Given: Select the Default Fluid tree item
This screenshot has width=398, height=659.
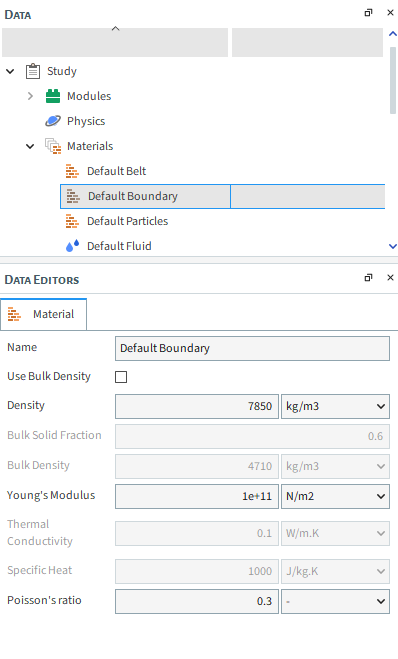Looking at the screenshot, I should pyautogui.click(x=119, y=246).
